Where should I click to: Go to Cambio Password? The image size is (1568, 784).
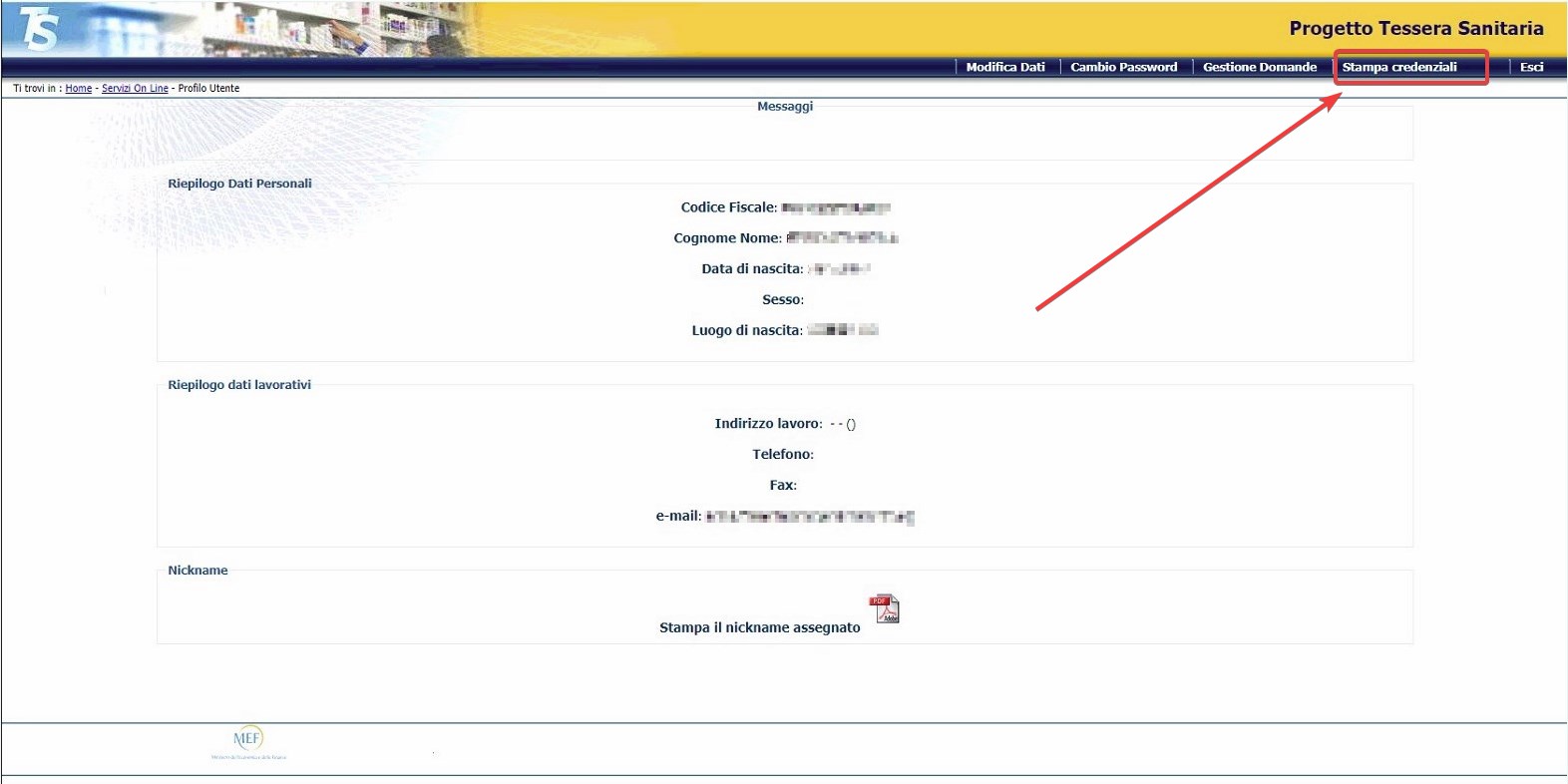click(x=1123, y=67)
